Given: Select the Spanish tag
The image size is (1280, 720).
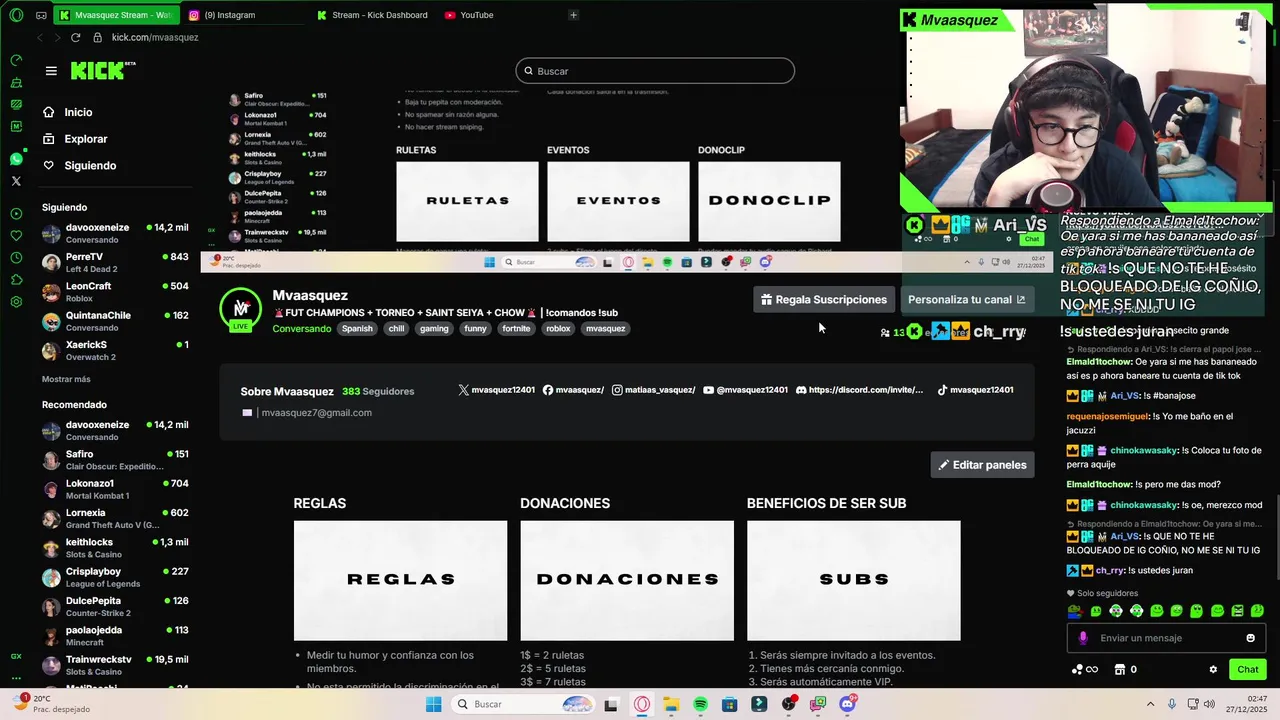Looking at the screenshot, I should [357, 328].
